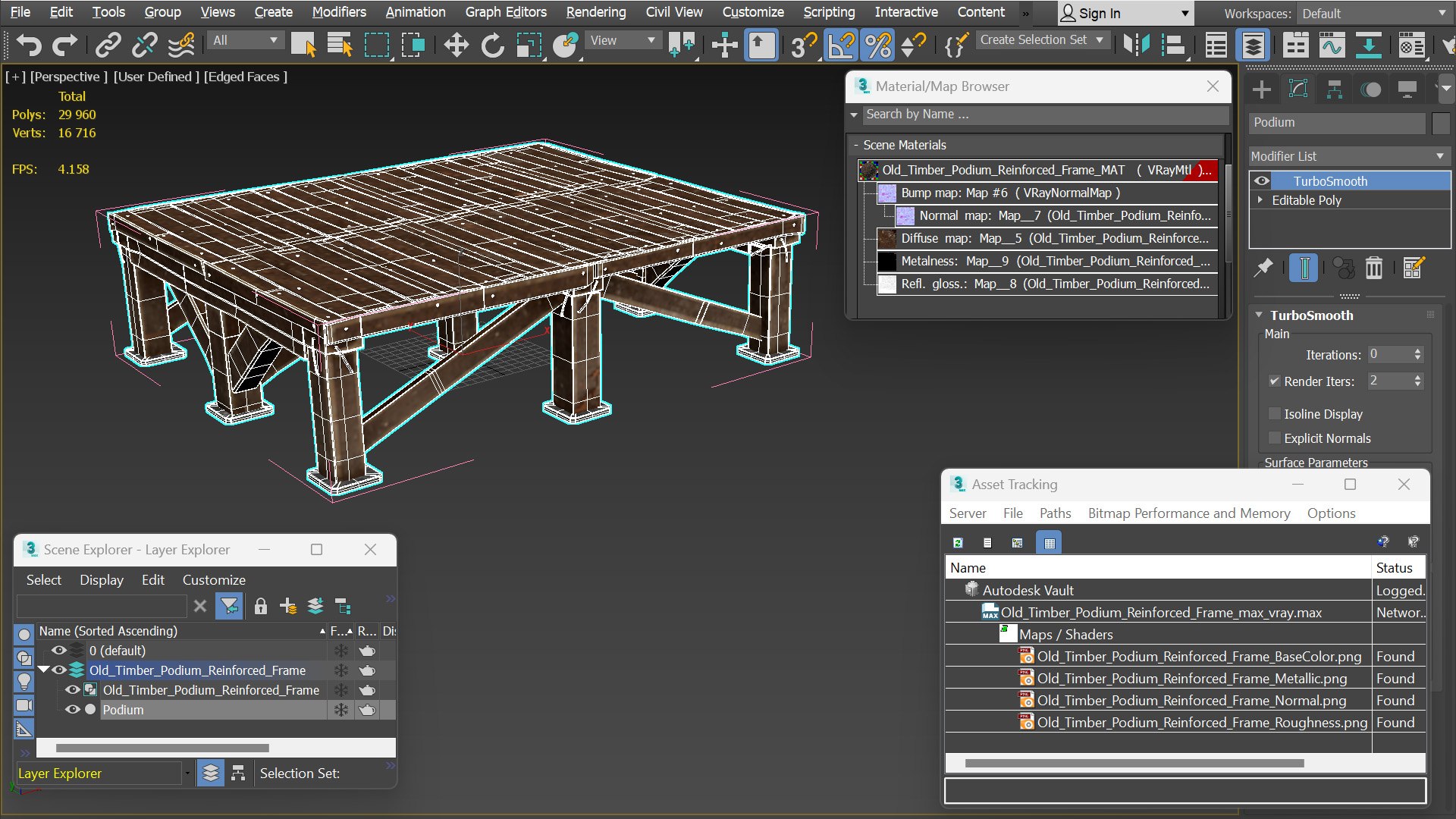Viewport: 1456px width, 819px height.
Task: Open the Graph Editors menu
Action: click(506, 12)
